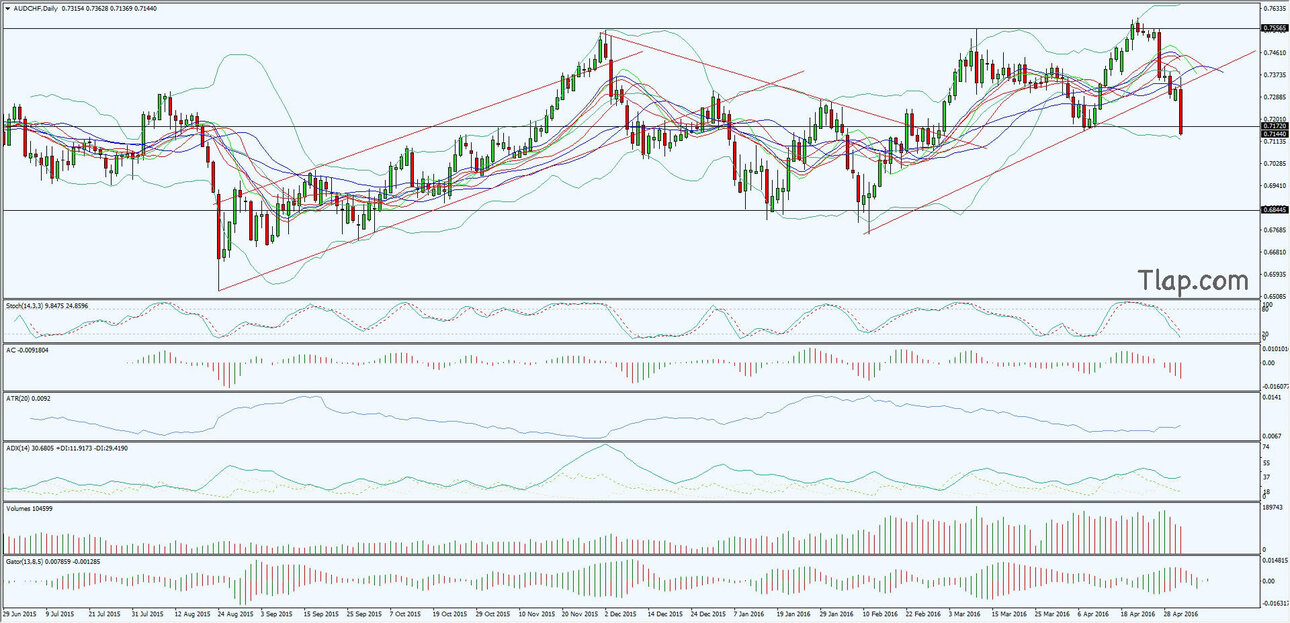Viewport: 1290px width, 623px height.
Task: Click the 189743 volume scale label
Action: [1272, 508]
